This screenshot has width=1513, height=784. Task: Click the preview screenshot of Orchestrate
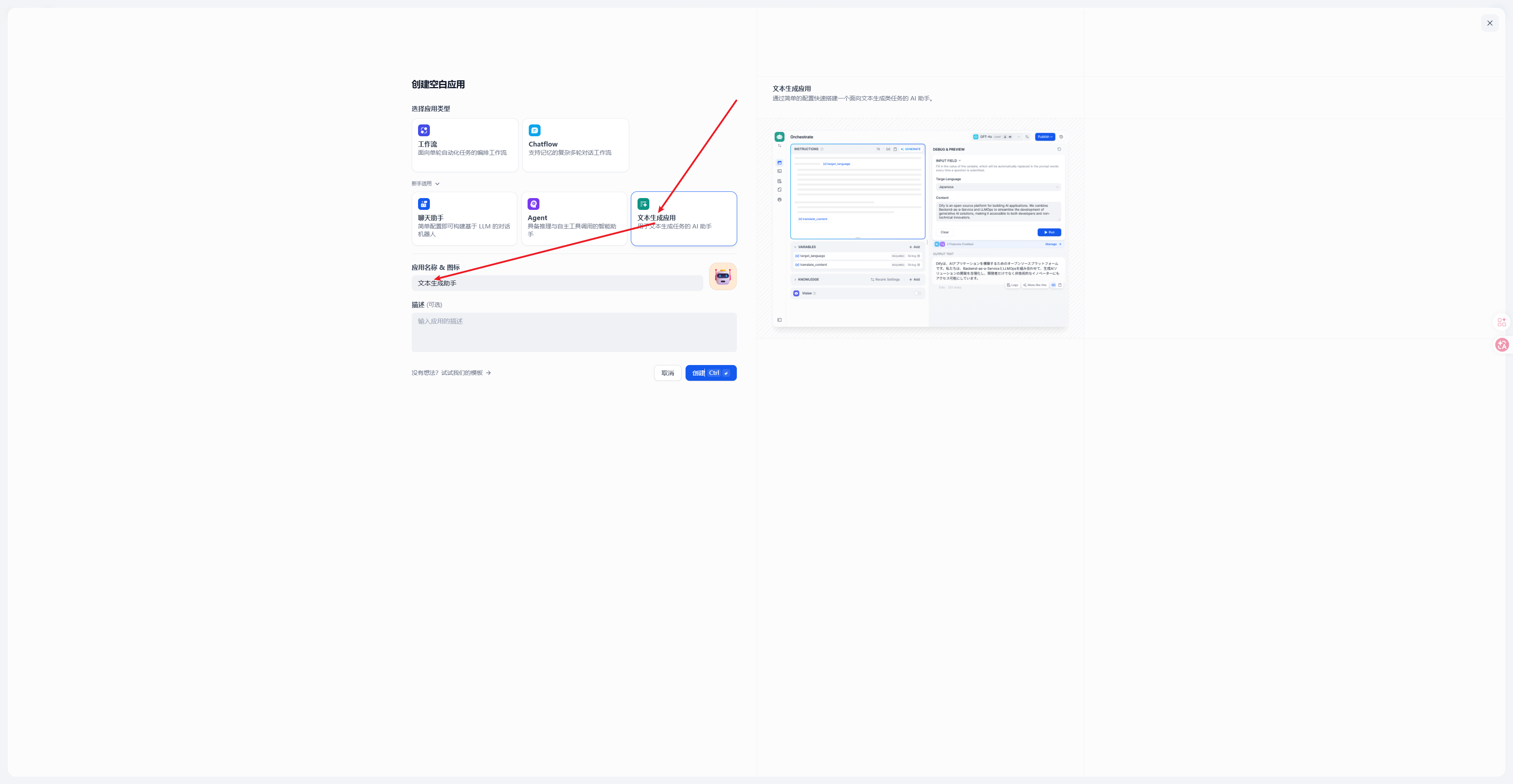(x=920, y=228)
